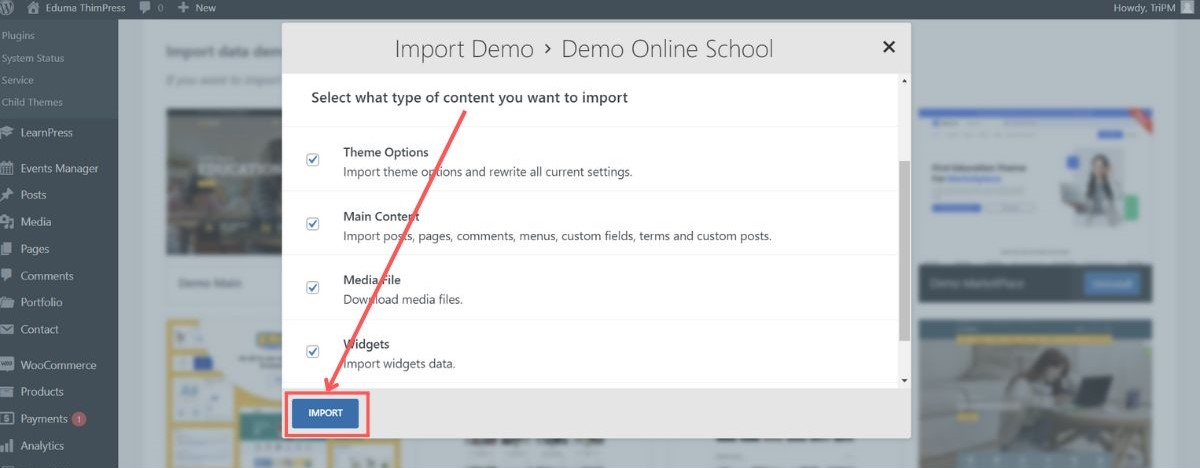Viewport: 1200px width, 468px height.
Task: Uncheck the Theme Options checkbox
Action: 313,160
